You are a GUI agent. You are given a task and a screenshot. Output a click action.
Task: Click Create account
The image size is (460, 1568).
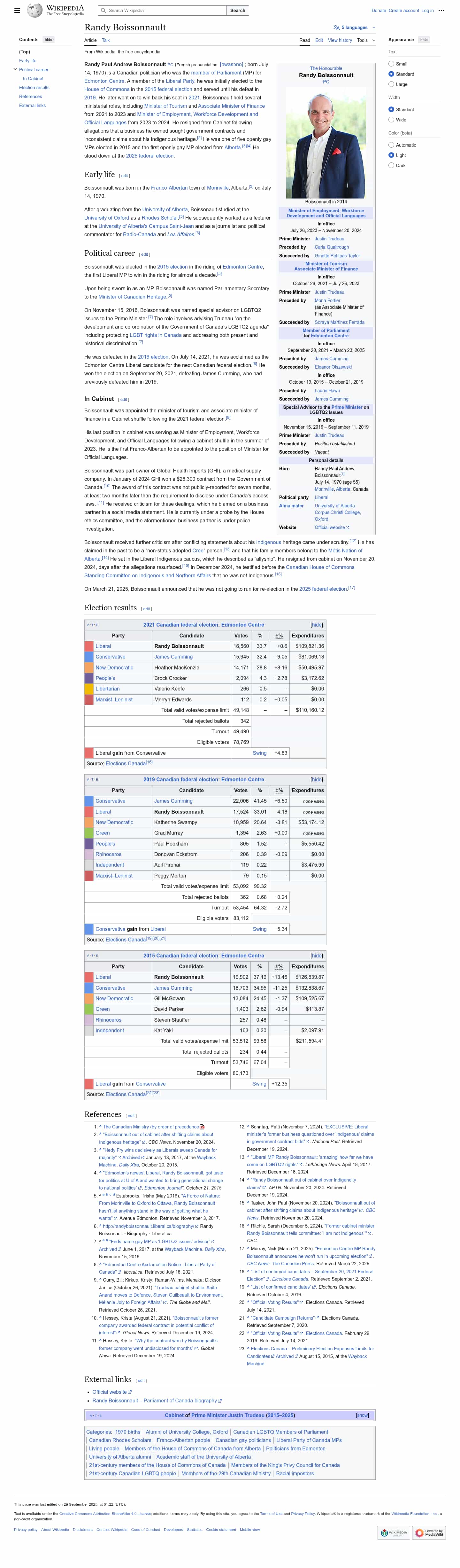(x=403, y=10)
